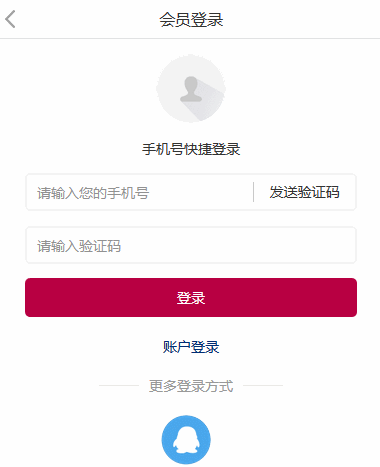Click the blank space inside the phone number box
Viewport: 380px width, 467px height.
[x=200, y=193]
